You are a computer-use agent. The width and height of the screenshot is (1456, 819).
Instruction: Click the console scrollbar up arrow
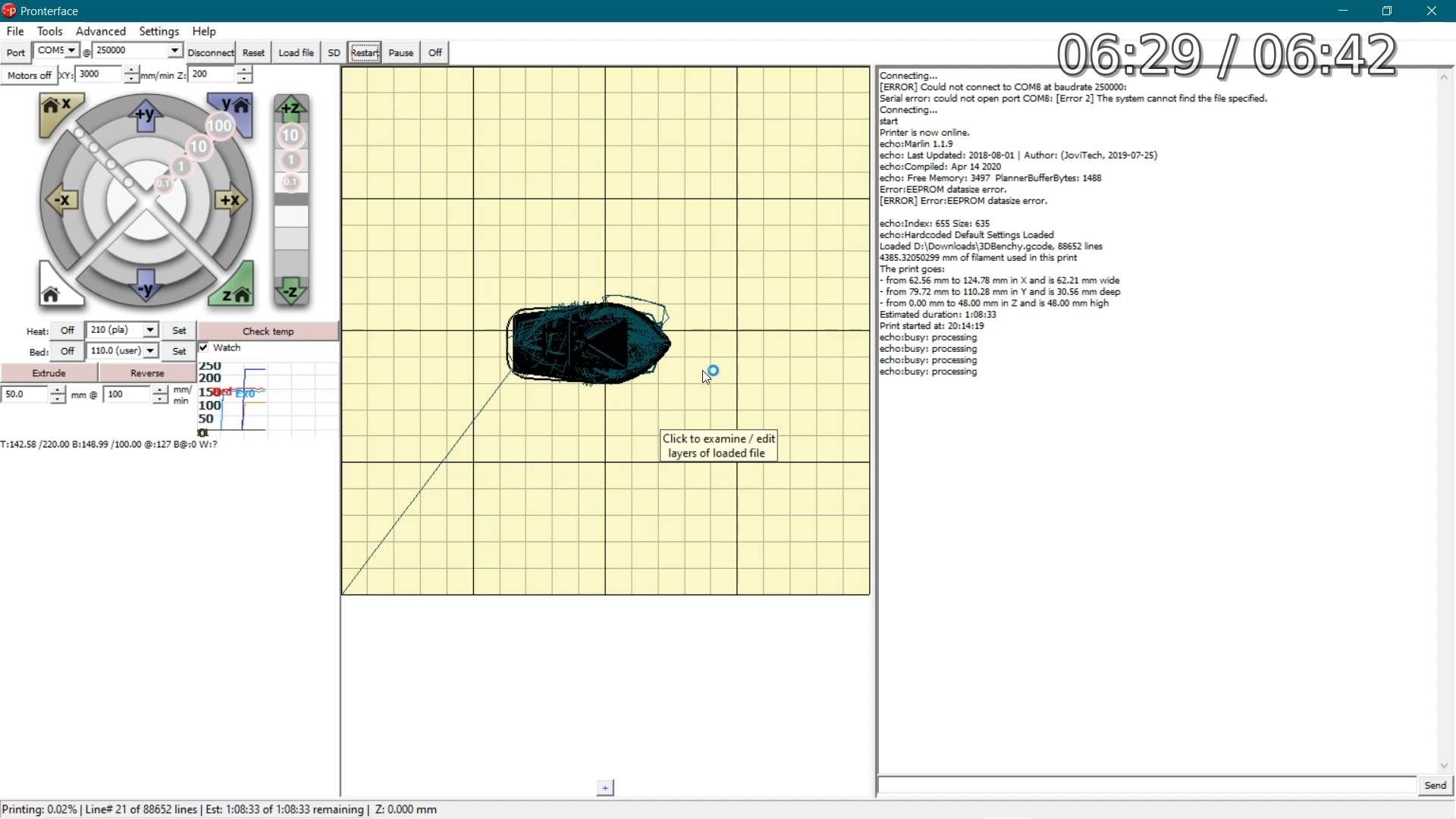click(1445, 77)
